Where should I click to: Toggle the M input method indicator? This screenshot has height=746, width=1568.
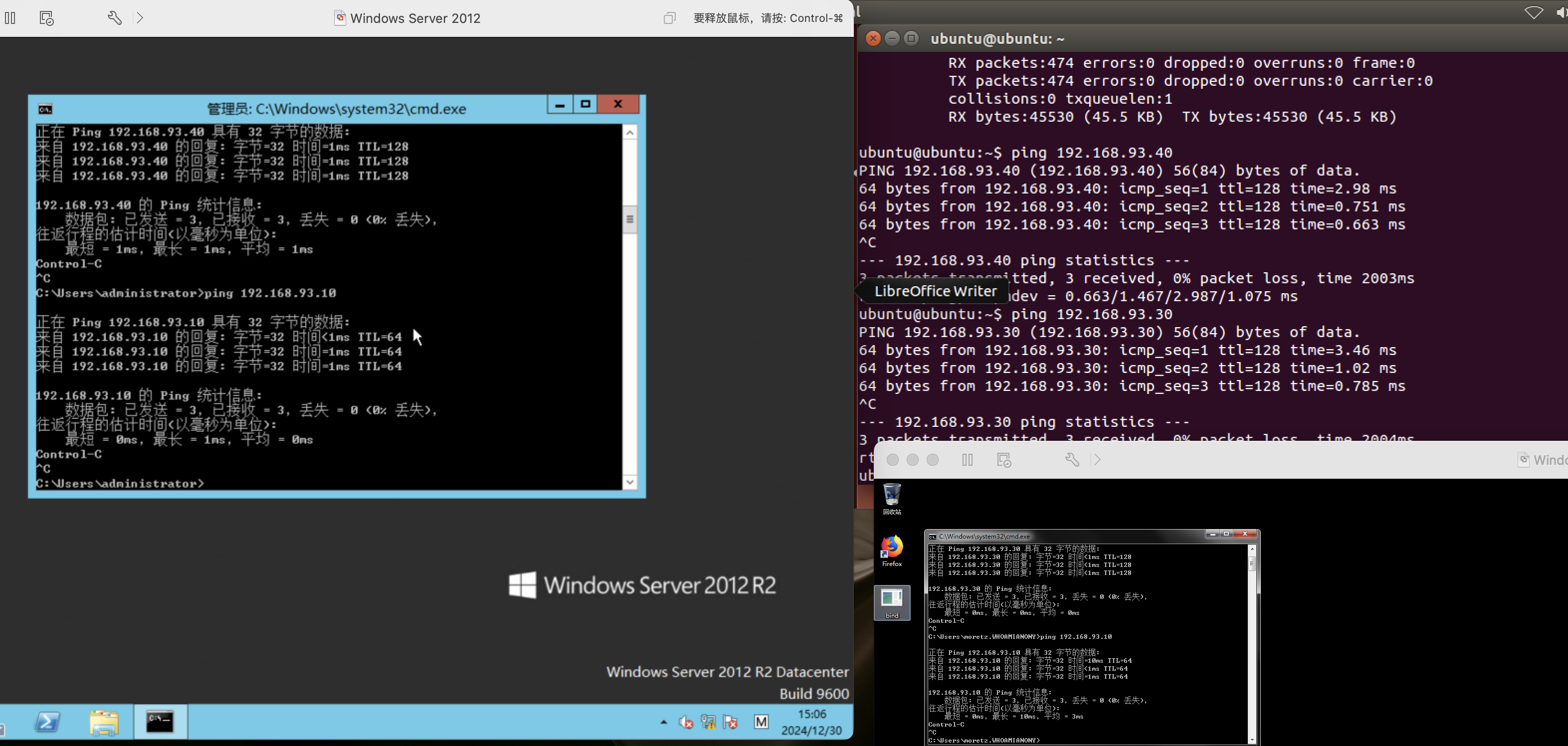(x=761, y=722)
